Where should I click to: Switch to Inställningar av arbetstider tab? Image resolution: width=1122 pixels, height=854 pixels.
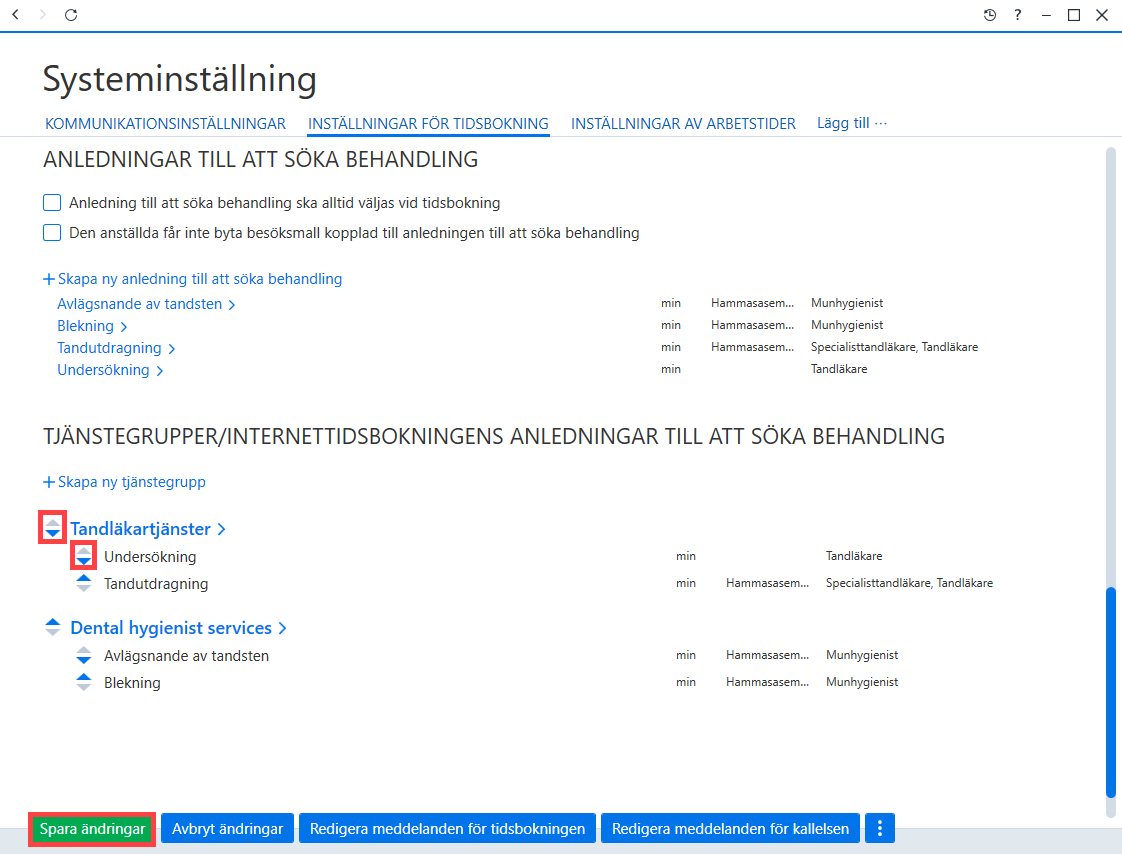683,124
